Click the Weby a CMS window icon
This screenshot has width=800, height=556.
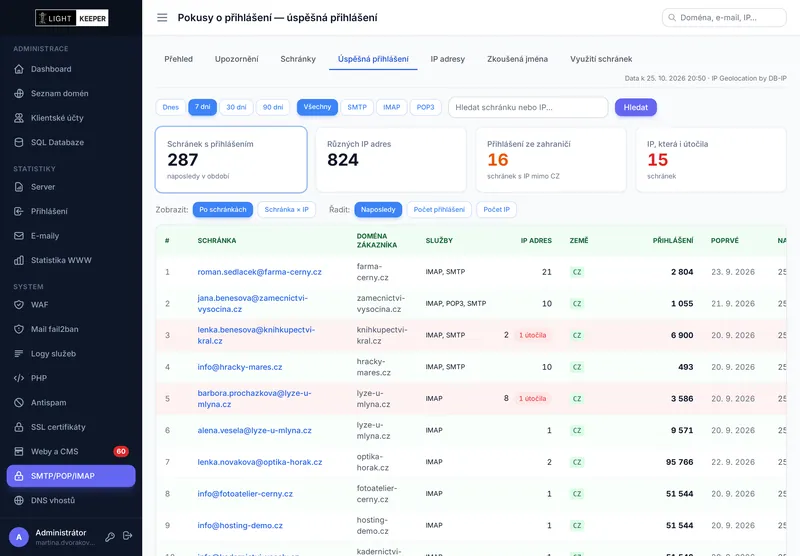point(19,451)
